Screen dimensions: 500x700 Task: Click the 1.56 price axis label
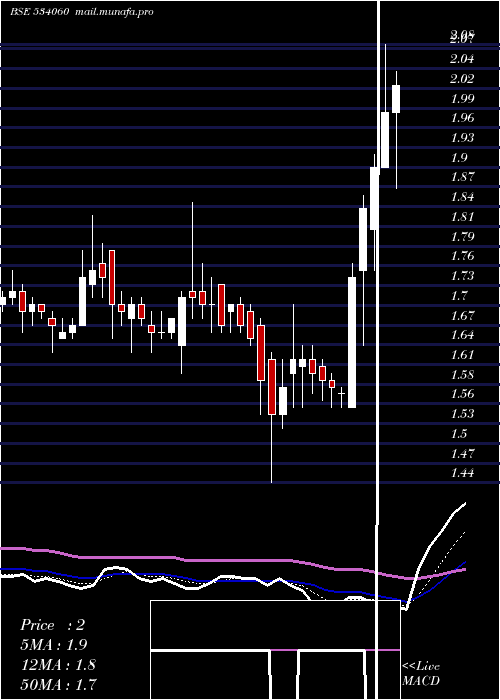[462, 394]
